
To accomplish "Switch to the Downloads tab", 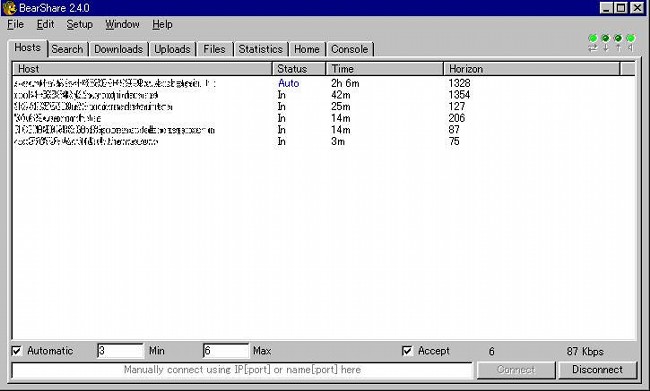I will pos(119,49).
